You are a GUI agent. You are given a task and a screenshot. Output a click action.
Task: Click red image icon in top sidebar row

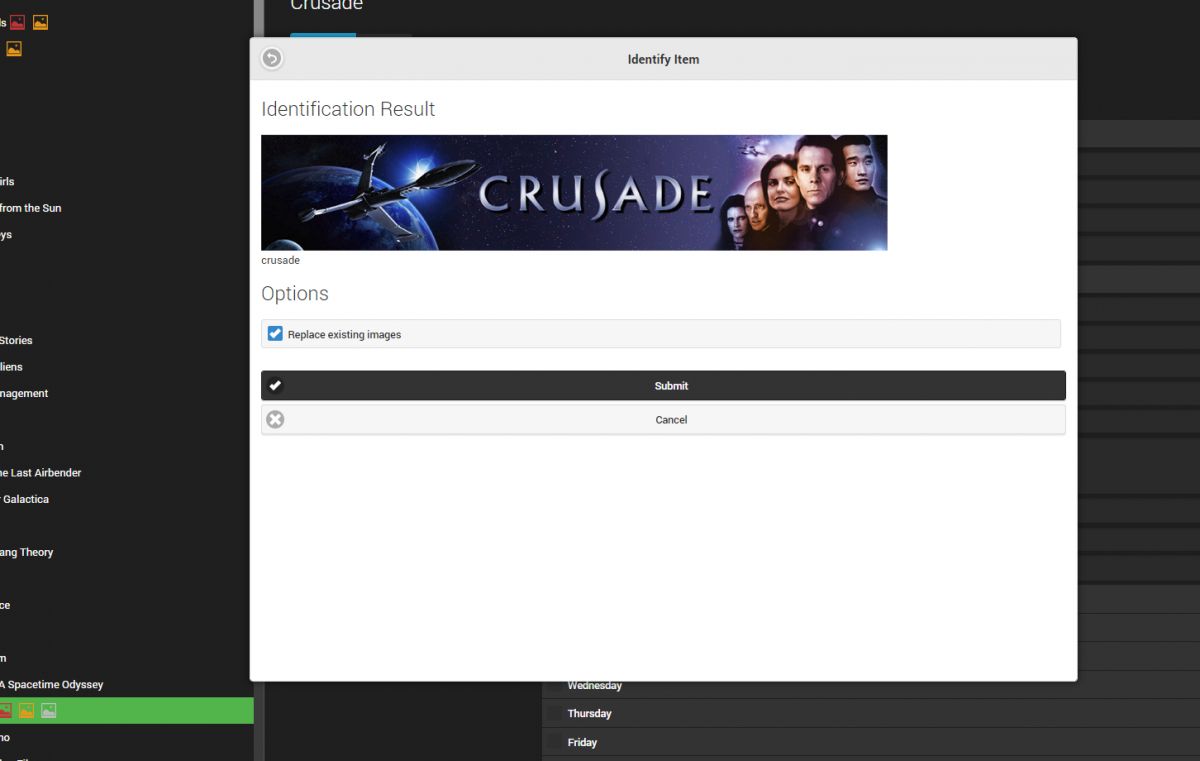point(17,22)
